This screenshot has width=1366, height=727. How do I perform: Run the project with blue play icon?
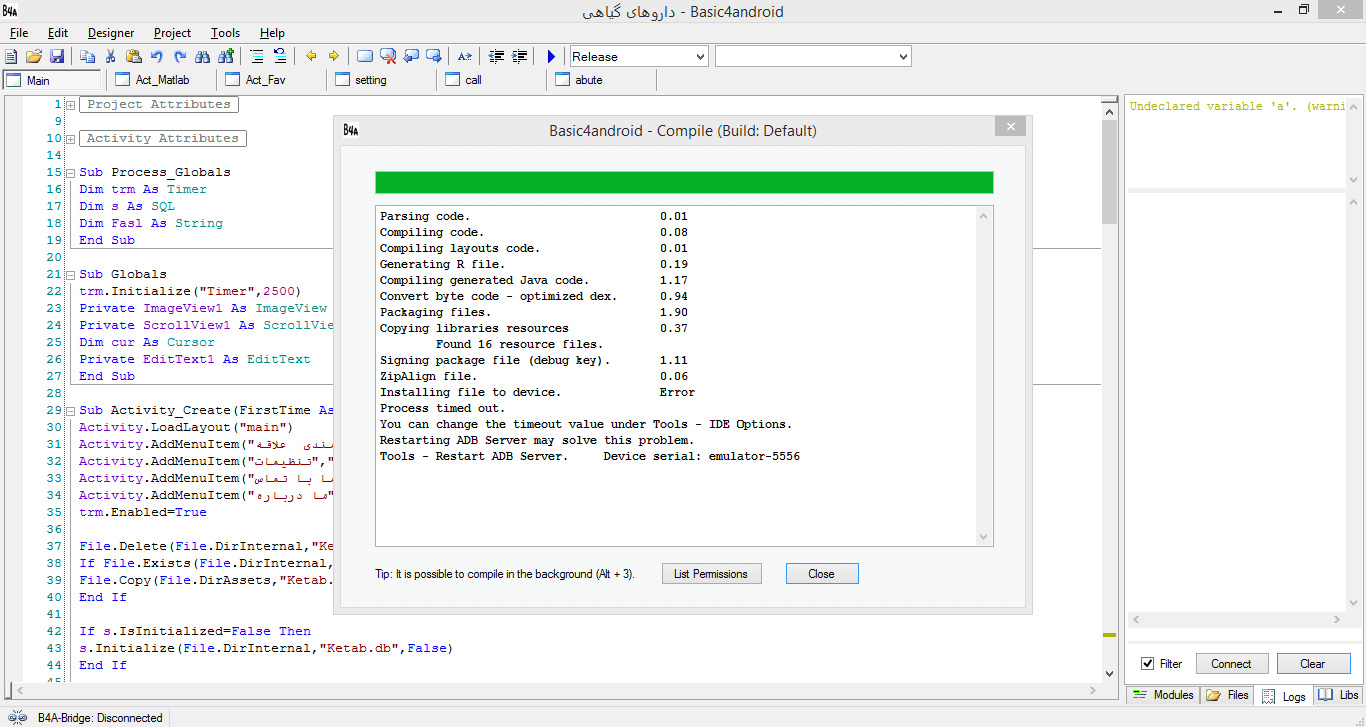click(551, 57)
